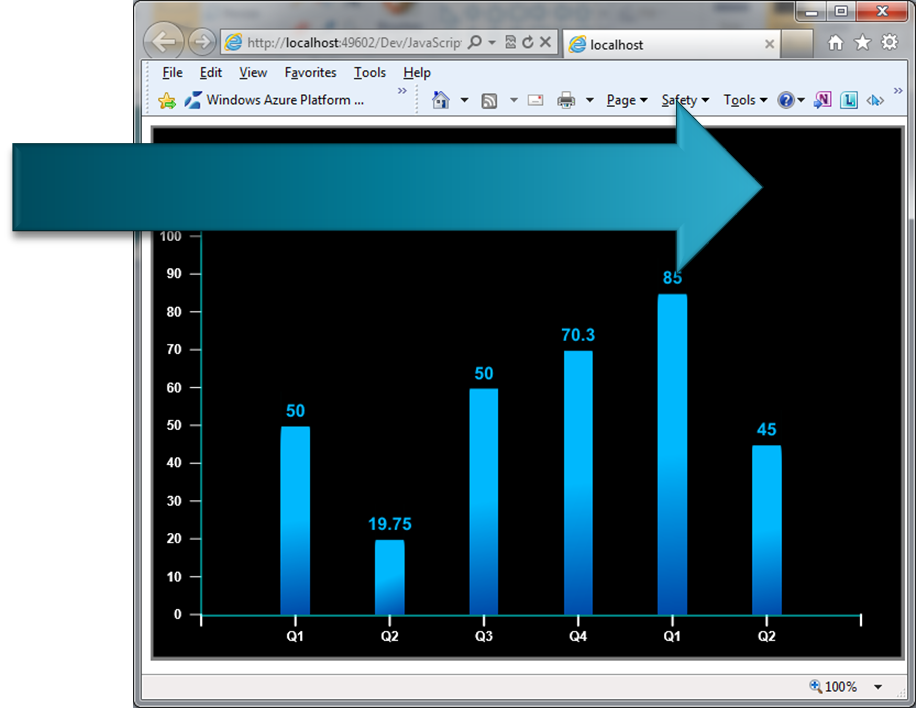This screenshot has height=708, width=916.
Task: Open the Home page via top-right house icon
Action: (836, 42)
